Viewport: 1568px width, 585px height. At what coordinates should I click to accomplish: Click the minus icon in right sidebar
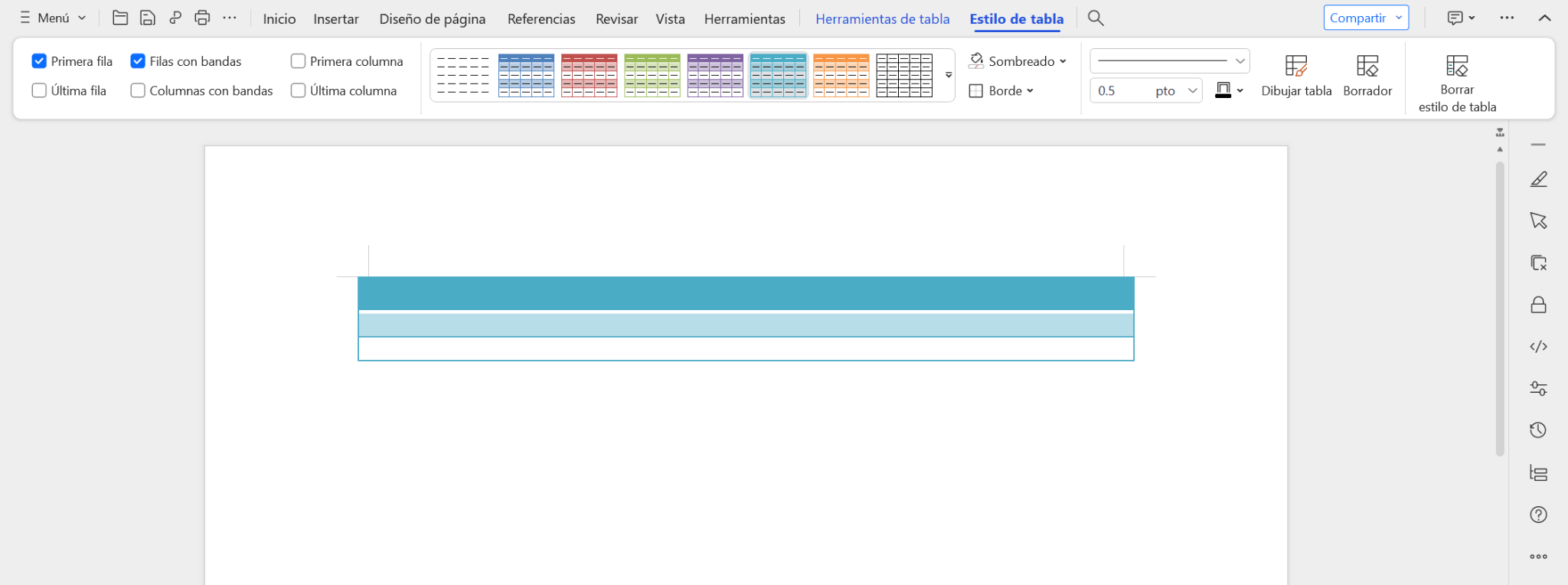(x=1539, y=145)
